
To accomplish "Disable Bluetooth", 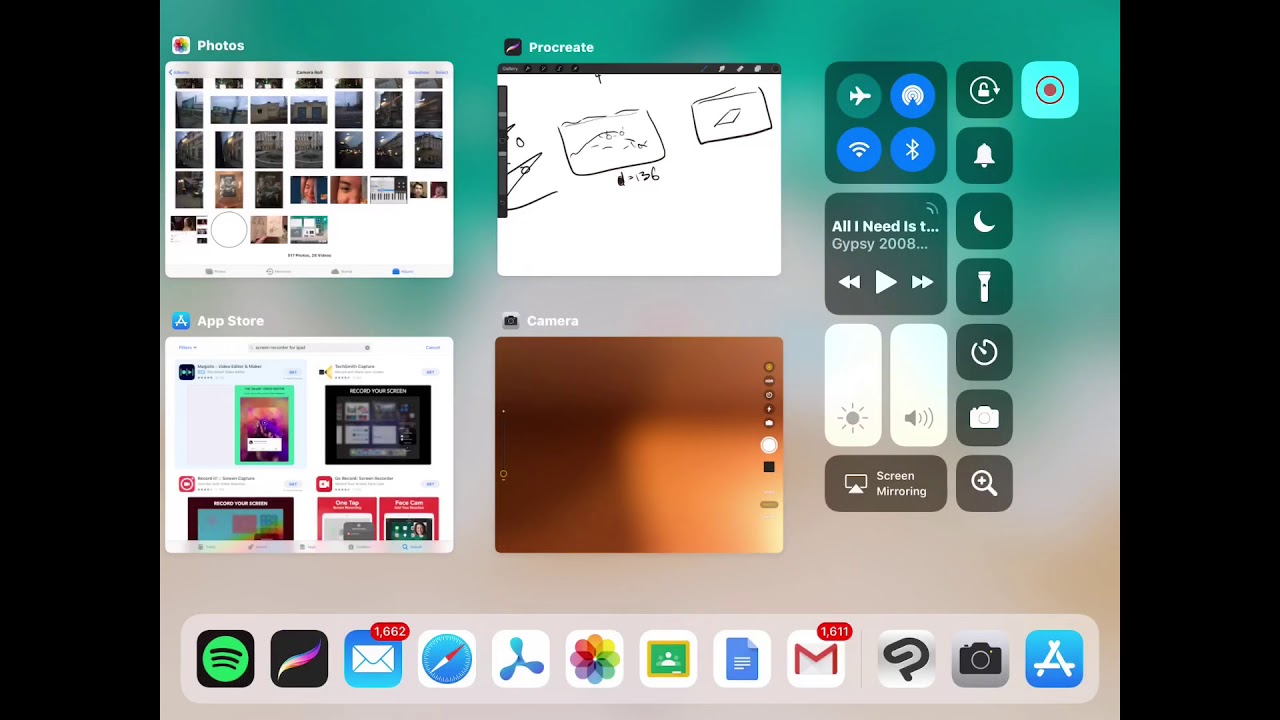I will point(912,150).
